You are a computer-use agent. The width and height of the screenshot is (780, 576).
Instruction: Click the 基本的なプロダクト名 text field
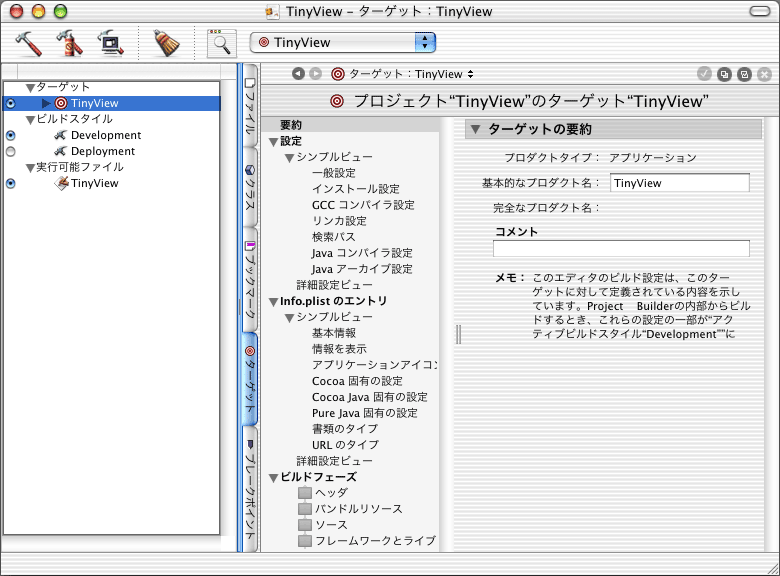coord(679,183)
